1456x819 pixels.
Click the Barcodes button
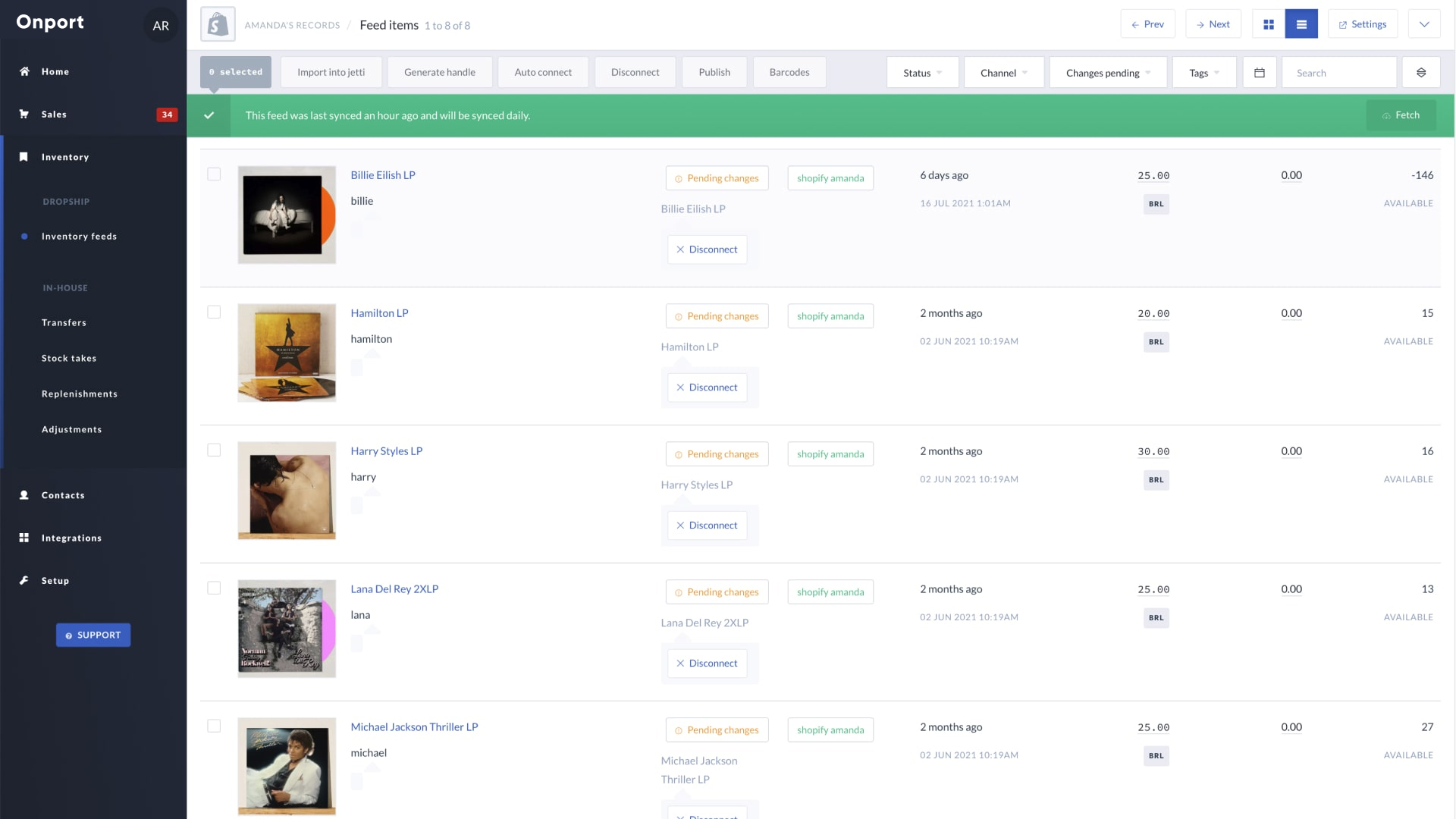coord(789,72)
